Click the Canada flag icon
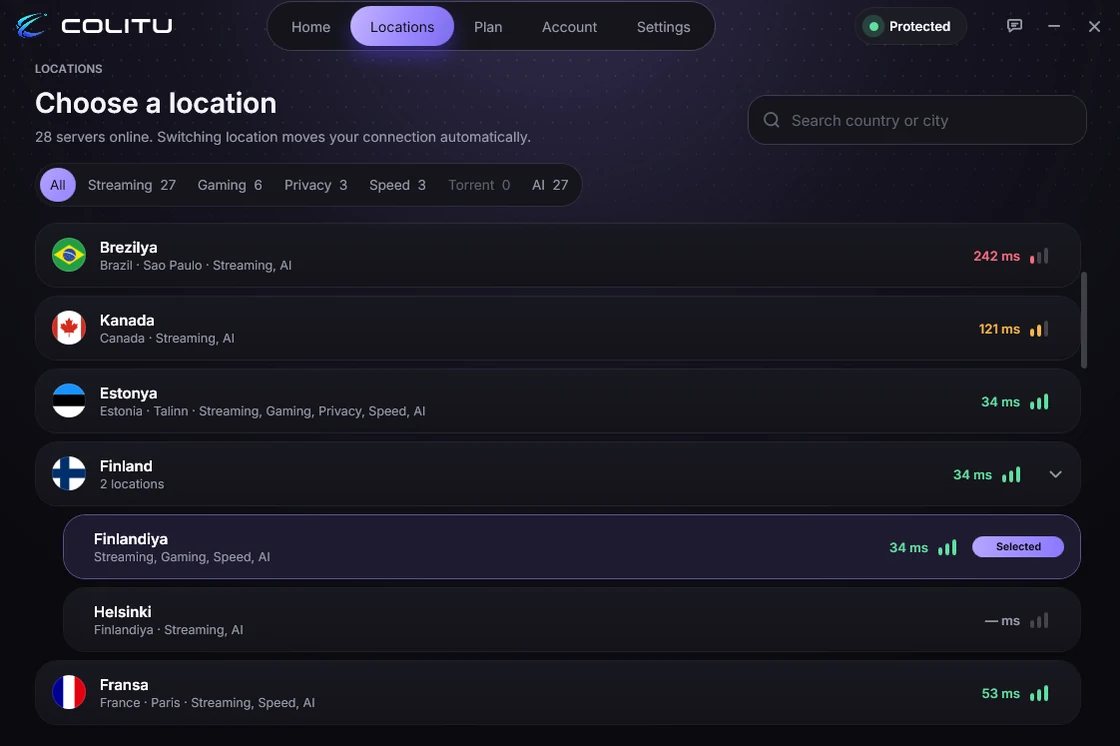1120x746 pixels. [69, 328]
